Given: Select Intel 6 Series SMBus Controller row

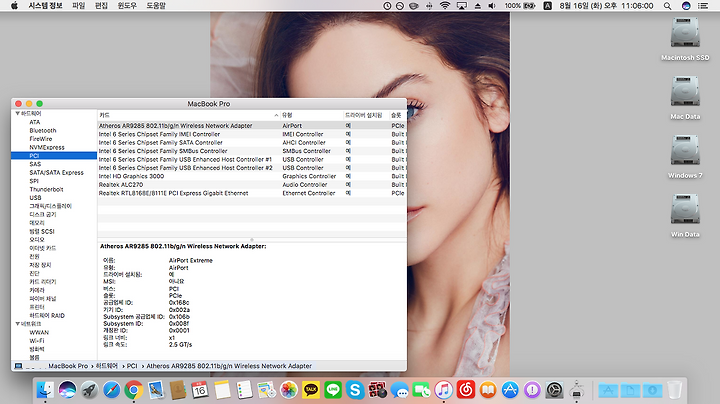Looking at the screenshot, I should pyautogui.click(x=252, y=151).
